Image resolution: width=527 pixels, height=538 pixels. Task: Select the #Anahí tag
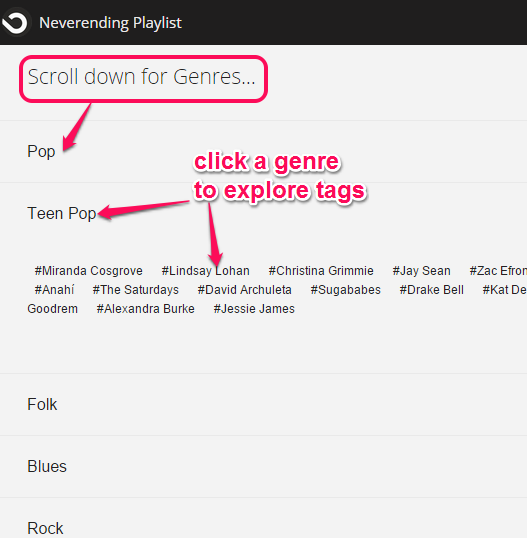54,290
